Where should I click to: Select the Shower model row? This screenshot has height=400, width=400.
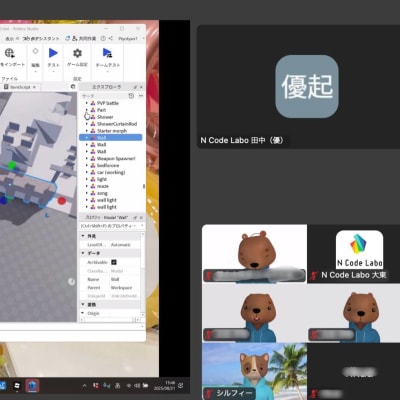[111, 117]
